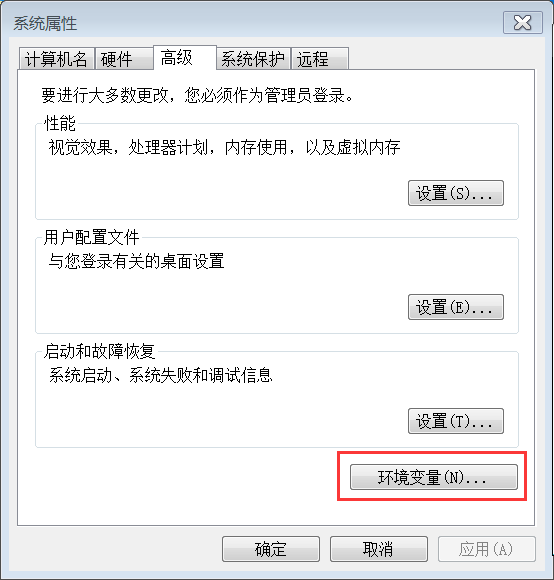
Task: Click the 启动和故障恢复 group label
Action: (x=99, y=351)
